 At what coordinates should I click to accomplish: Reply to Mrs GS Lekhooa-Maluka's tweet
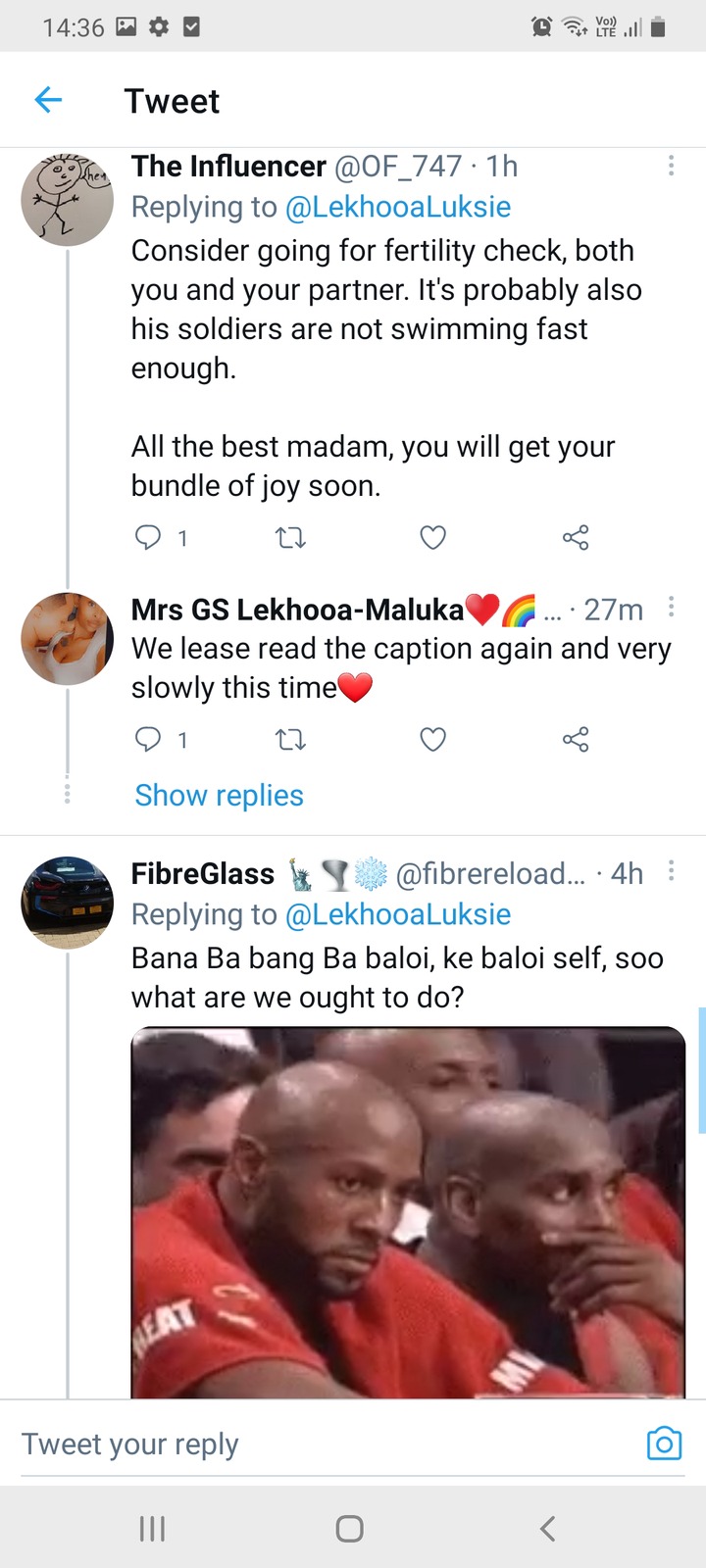(x=148, y=739)
